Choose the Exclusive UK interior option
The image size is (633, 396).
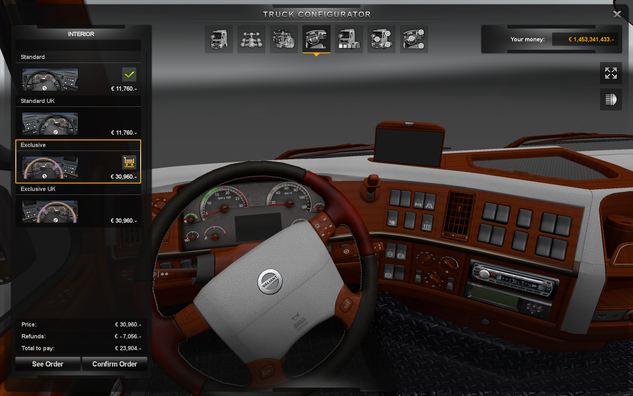click(x=78, y=205)
